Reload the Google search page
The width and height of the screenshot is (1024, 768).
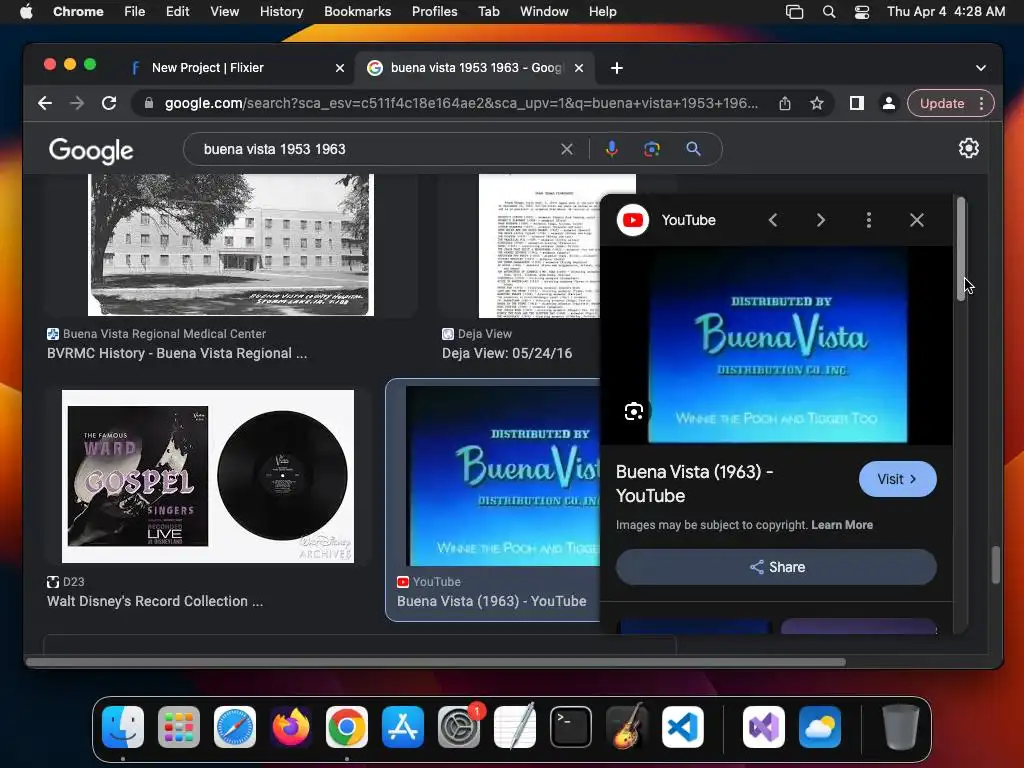[x=109, y=103]
